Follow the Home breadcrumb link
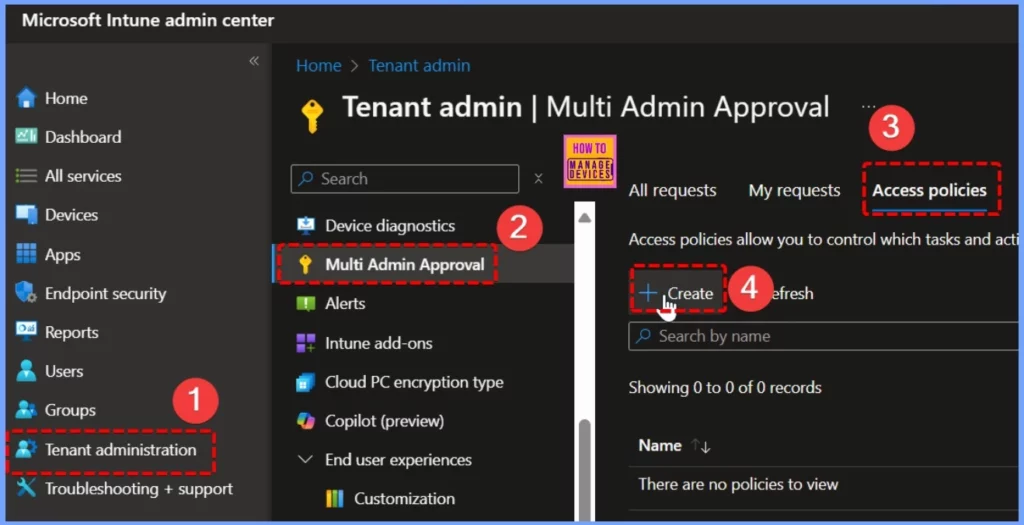This screenshot has height=525, width=1024. tap(318, 66)
